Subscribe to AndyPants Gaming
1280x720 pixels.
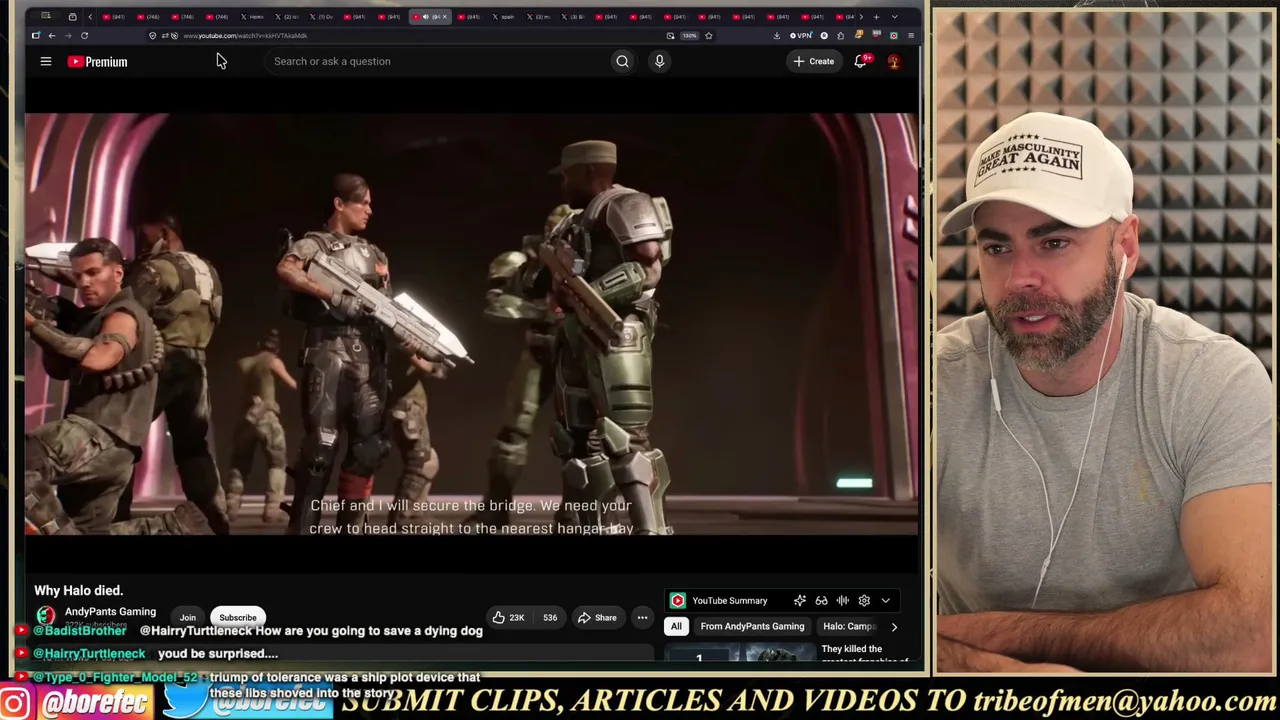238,618
